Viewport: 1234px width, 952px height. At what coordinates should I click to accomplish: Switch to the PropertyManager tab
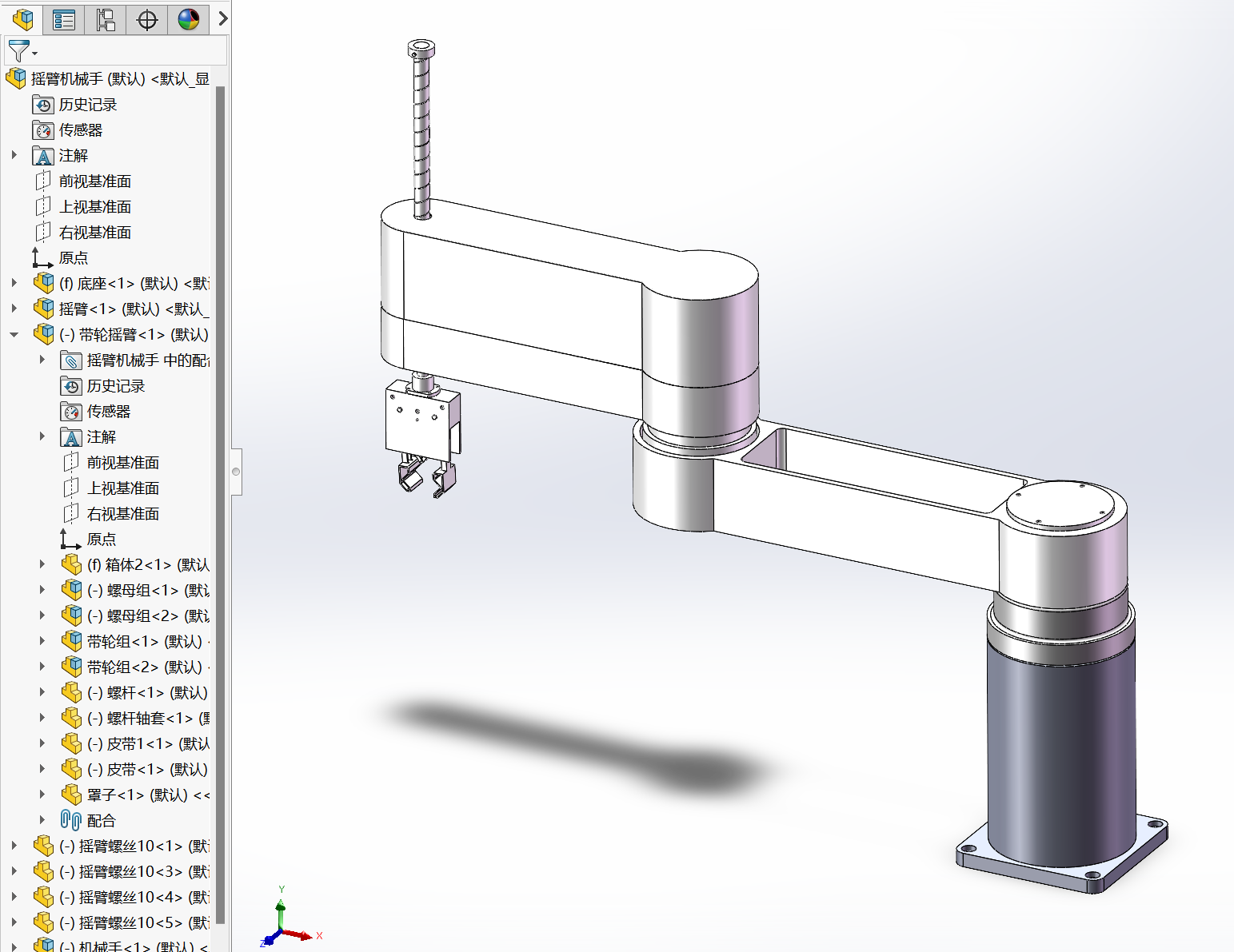[64, 19]
